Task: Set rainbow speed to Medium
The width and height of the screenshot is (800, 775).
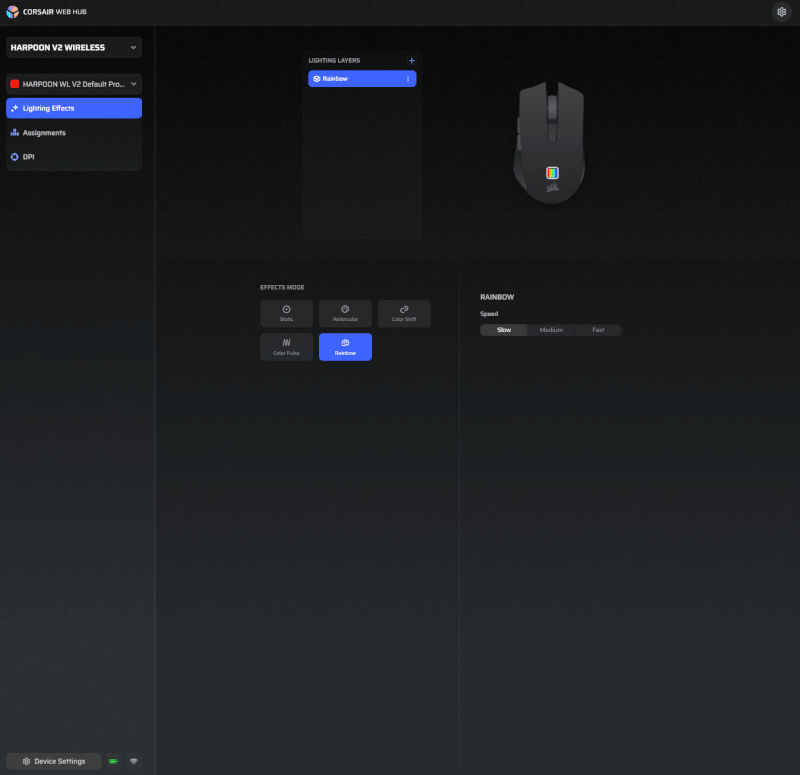Action: click(x=551, y=330)
